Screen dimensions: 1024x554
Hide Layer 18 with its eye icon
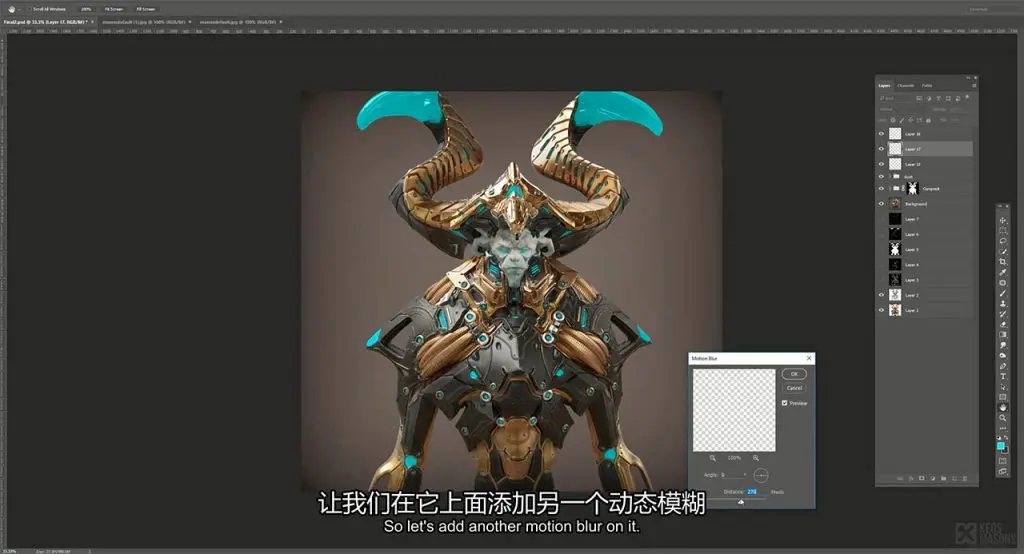coord(881,134)
